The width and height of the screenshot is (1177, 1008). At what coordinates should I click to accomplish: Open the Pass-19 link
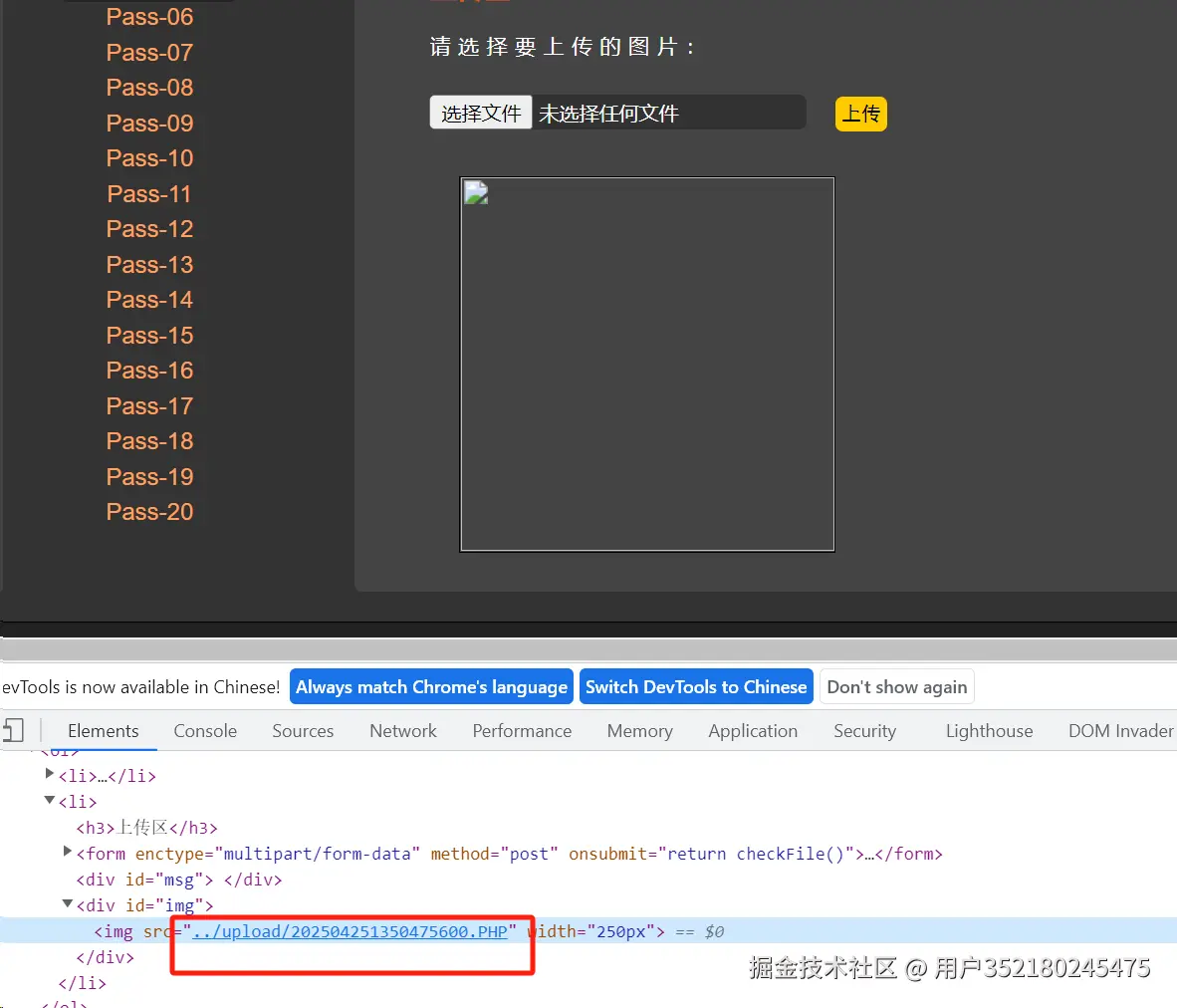(x=149, y=476)
